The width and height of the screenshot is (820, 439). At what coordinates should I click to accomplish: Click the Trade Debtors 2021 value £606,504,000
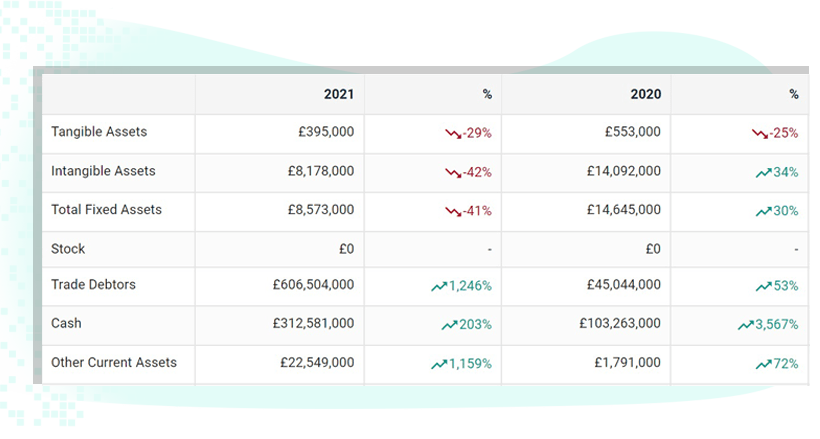313,285
